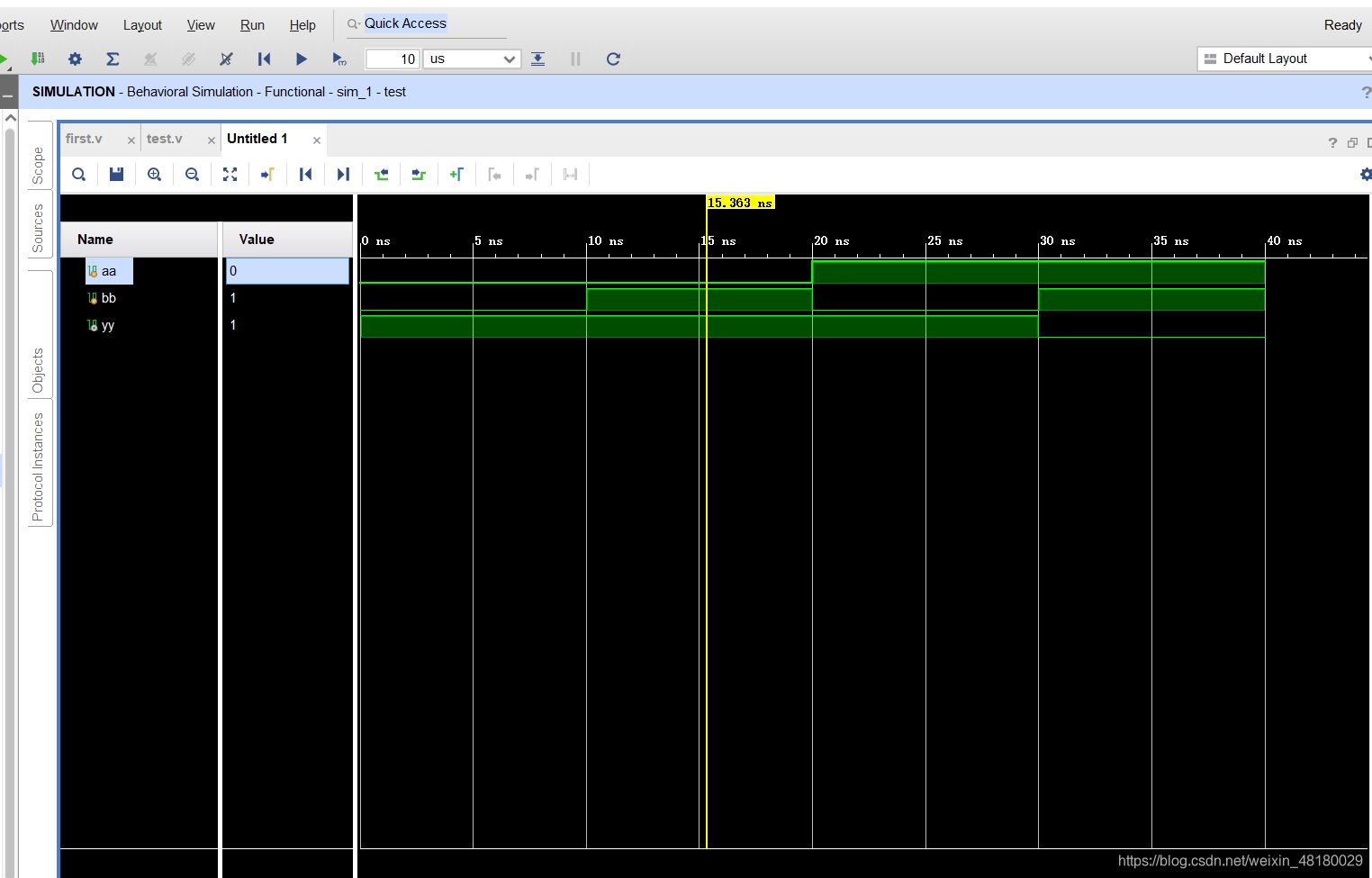Click the waveform Search icon
This screenshot has height=878, width=1372.
79,175
